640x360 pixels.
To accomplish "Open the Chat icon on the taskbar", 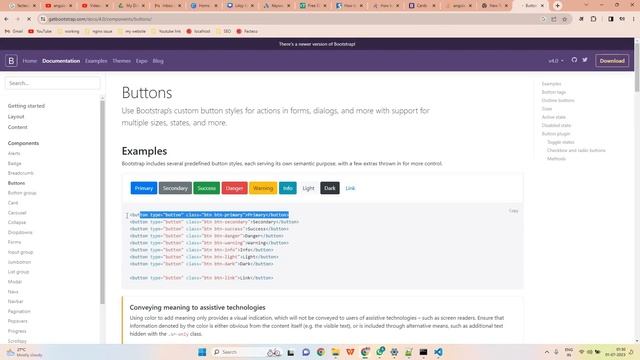I will pos(306,352).
